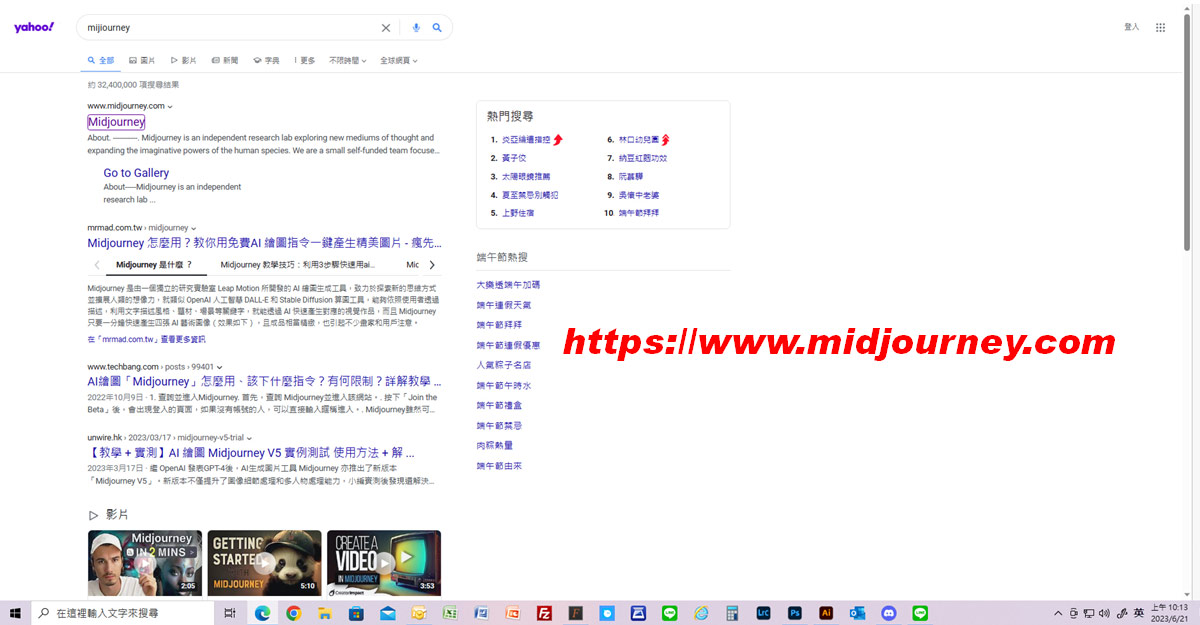Open 端午連假天氣 hot search link
The image size is (1200, 625).
tap(505, 305)
